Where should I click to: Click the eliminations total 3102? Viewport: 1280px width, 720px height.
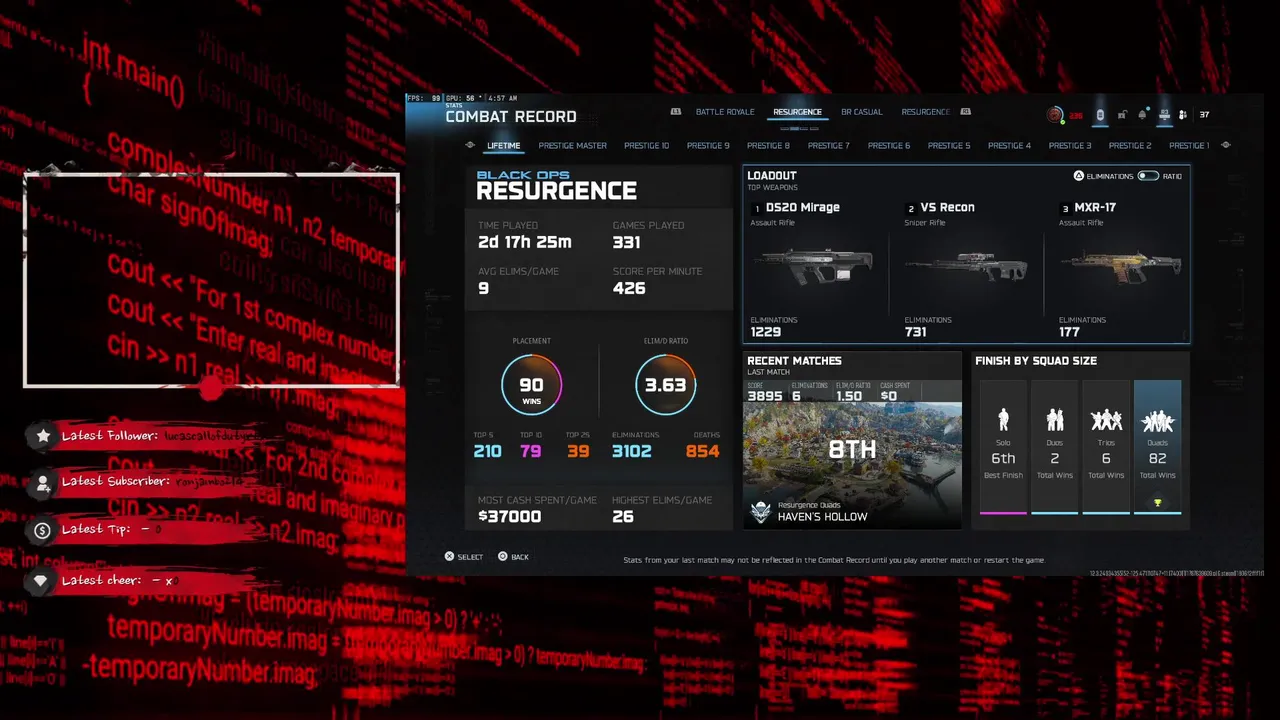pos(632,451)
